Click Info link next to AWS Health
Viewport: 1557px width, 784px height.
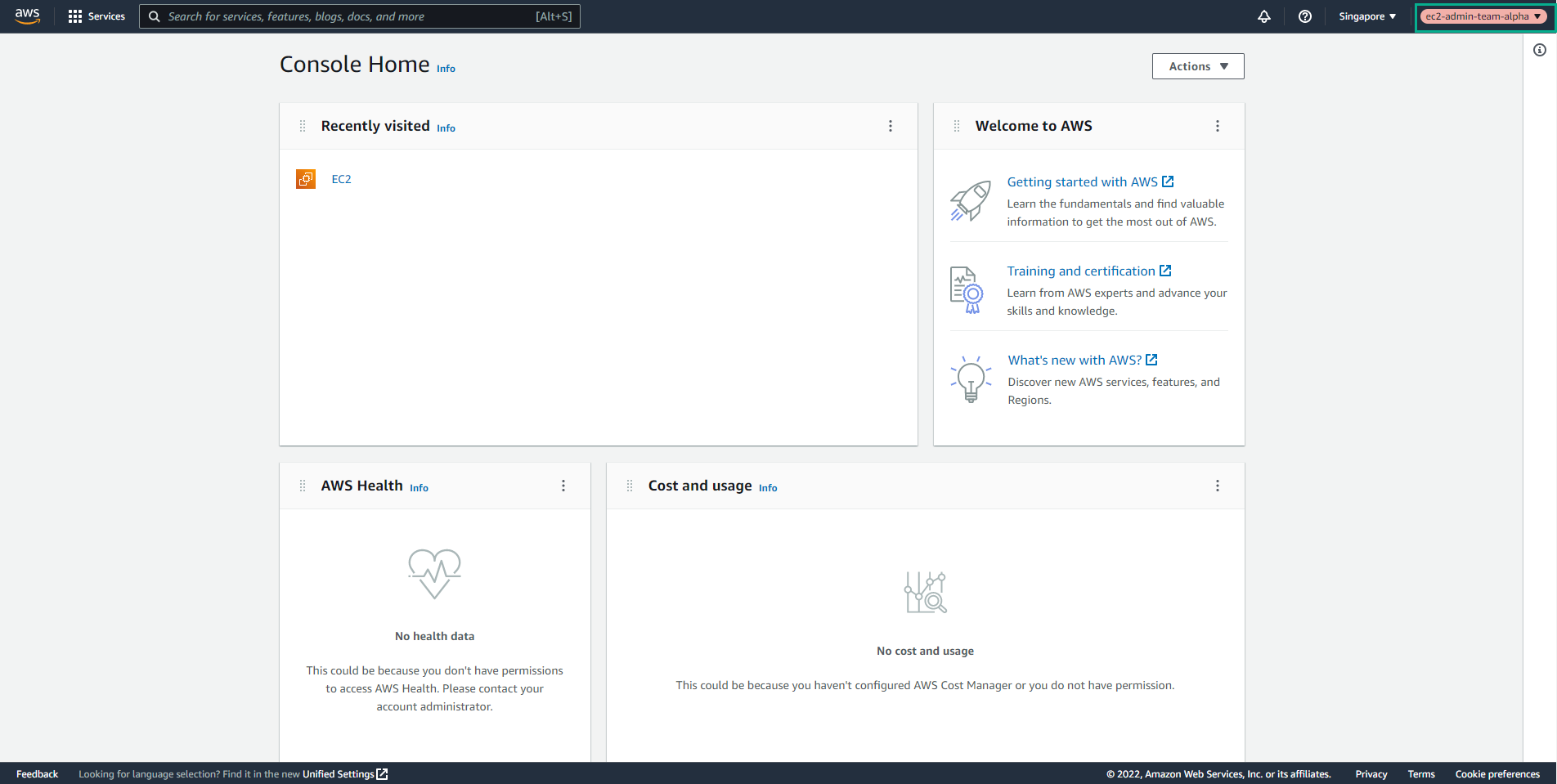click(419, 488)
